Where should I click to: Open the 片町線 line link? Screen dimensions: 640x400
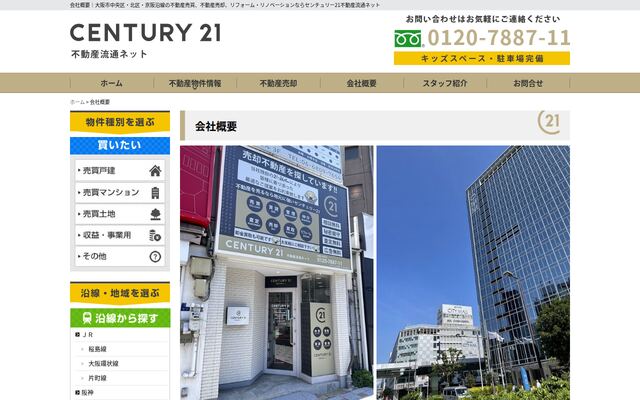97,378
